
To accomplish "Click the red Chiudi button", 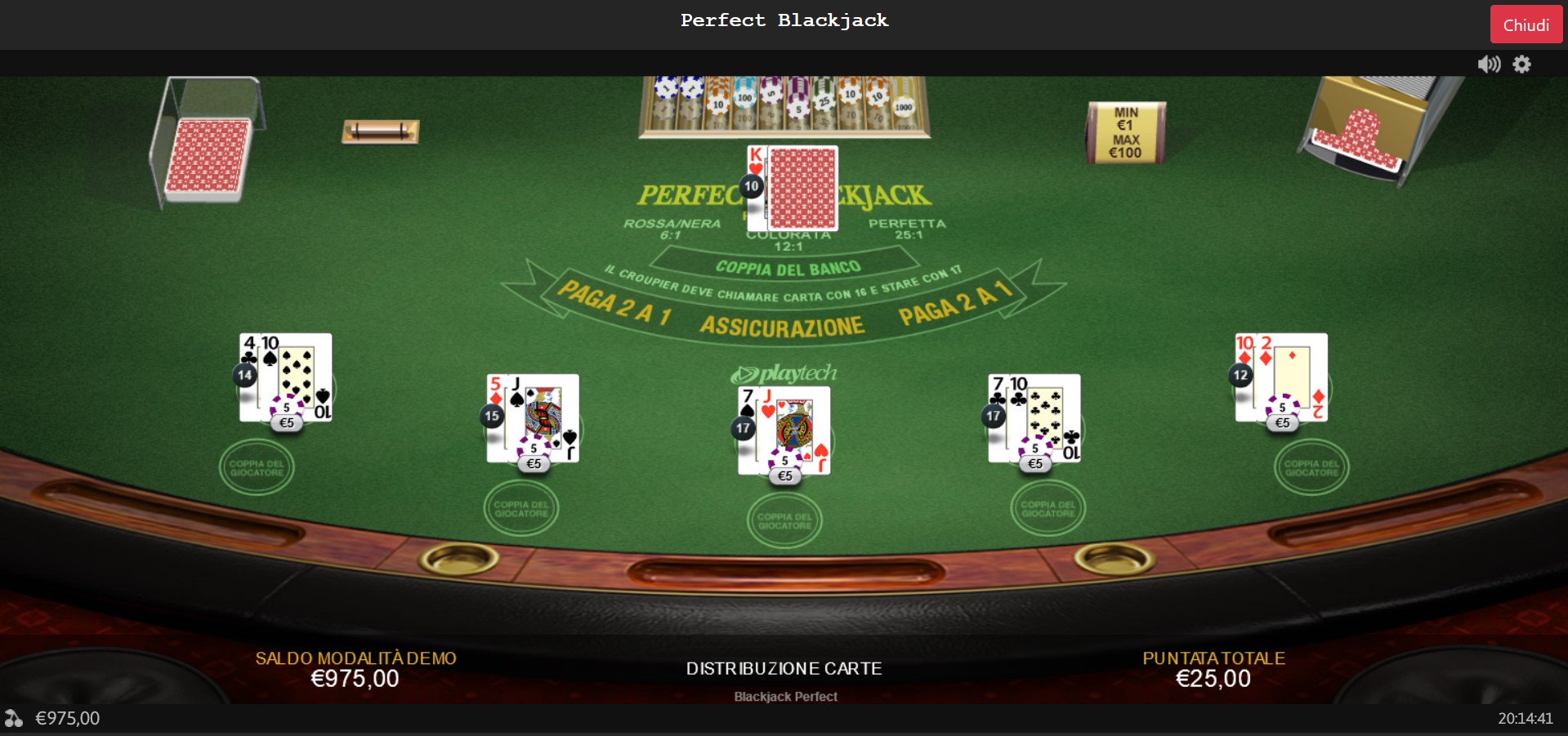I will click(x=1526, y=25).
